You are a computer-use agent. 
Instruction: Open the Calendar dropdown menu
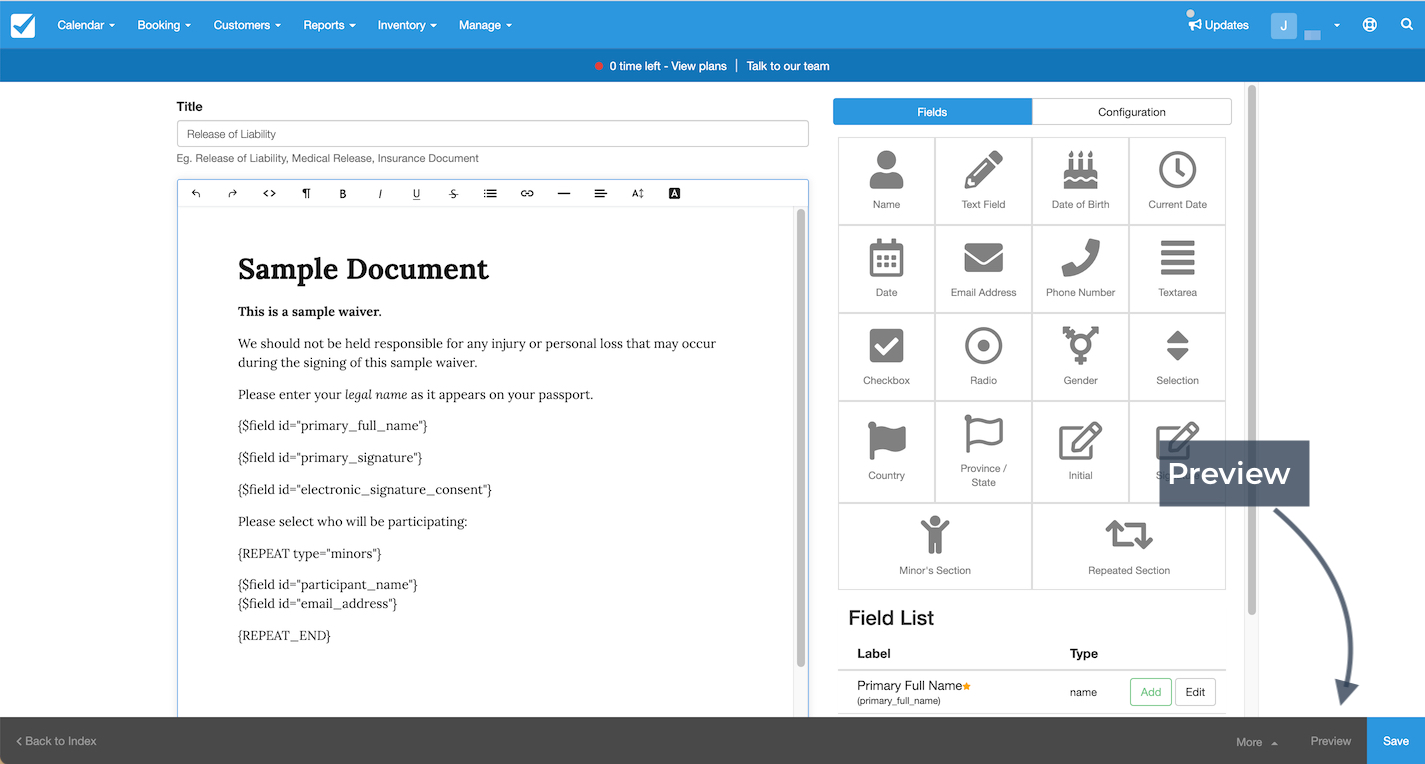click(86, 25)
